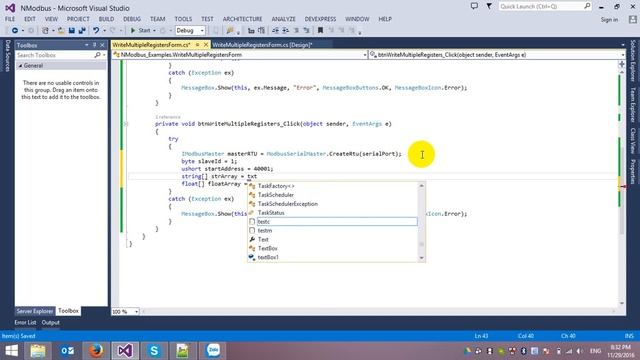Open the ARCHITECTURE menu
Viewport: 640px width, 360px height.
242,19
